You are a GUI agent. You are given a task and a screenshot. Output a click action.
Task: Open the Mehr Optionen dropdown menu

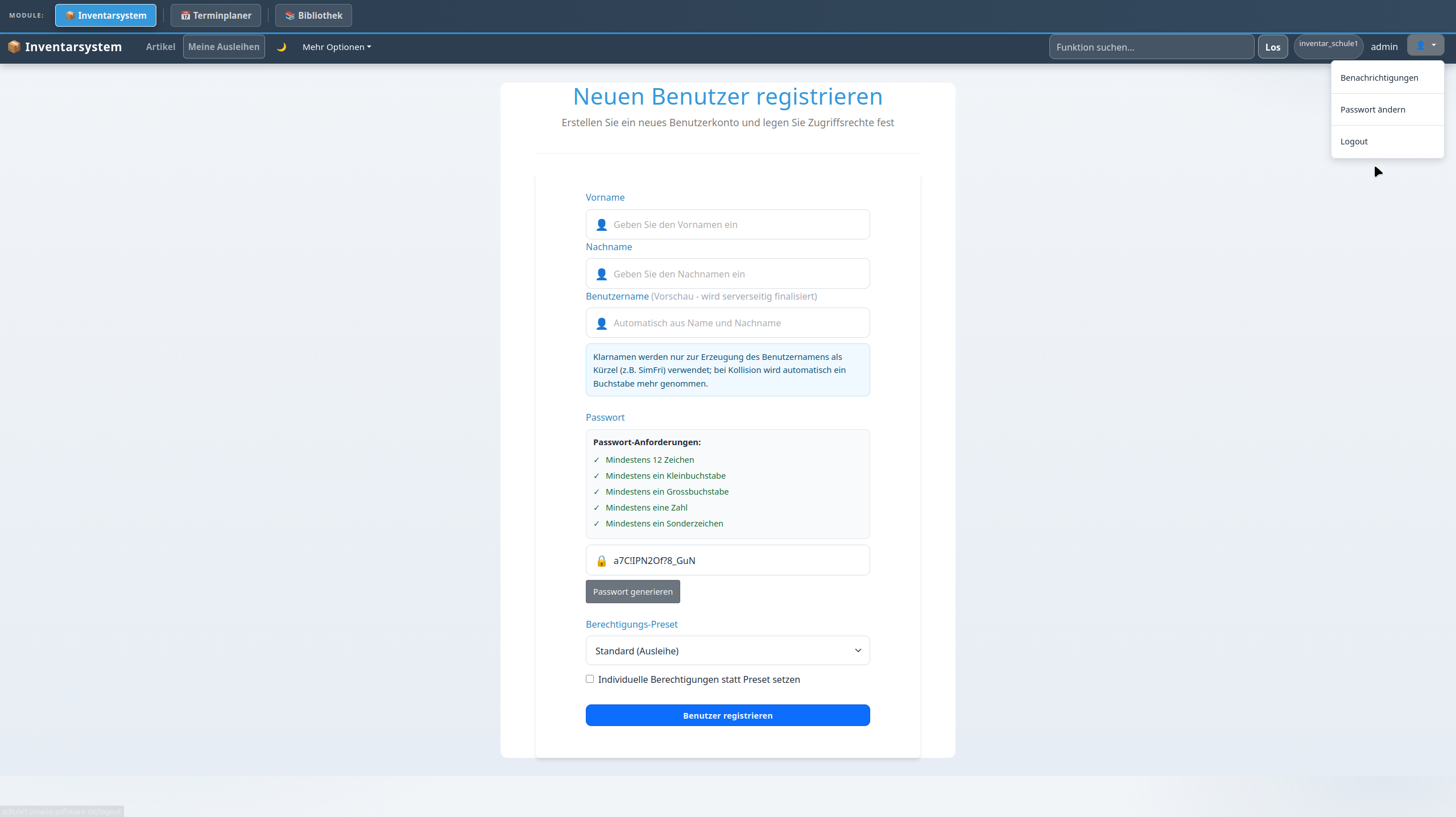(337, 47)
